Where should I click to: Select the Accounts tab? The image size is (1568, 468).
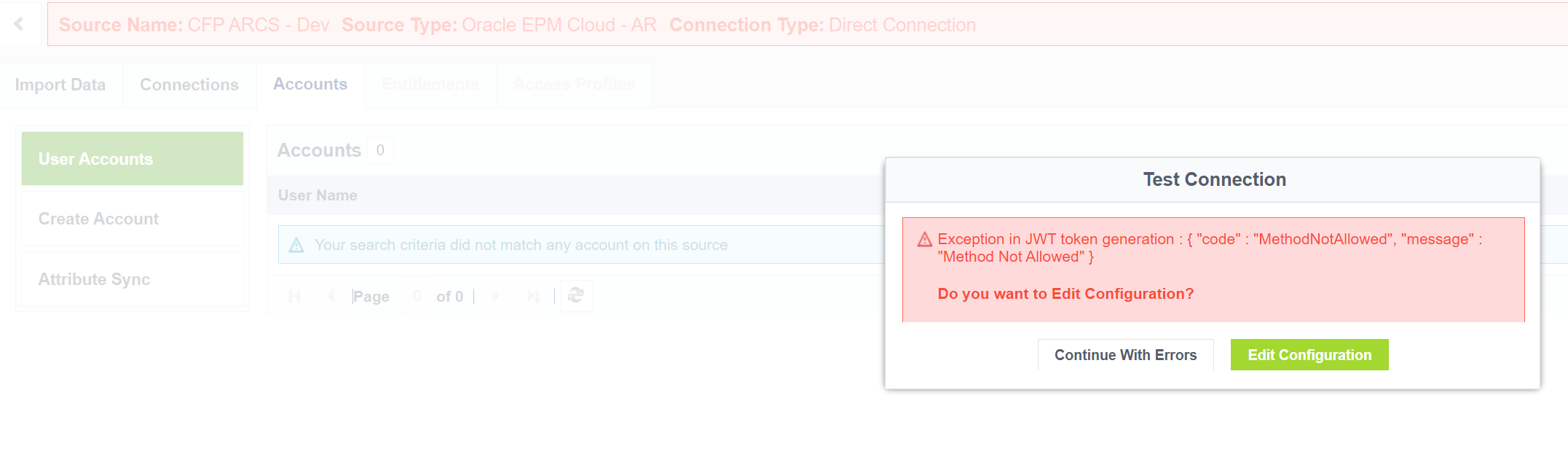pos(310,85)
